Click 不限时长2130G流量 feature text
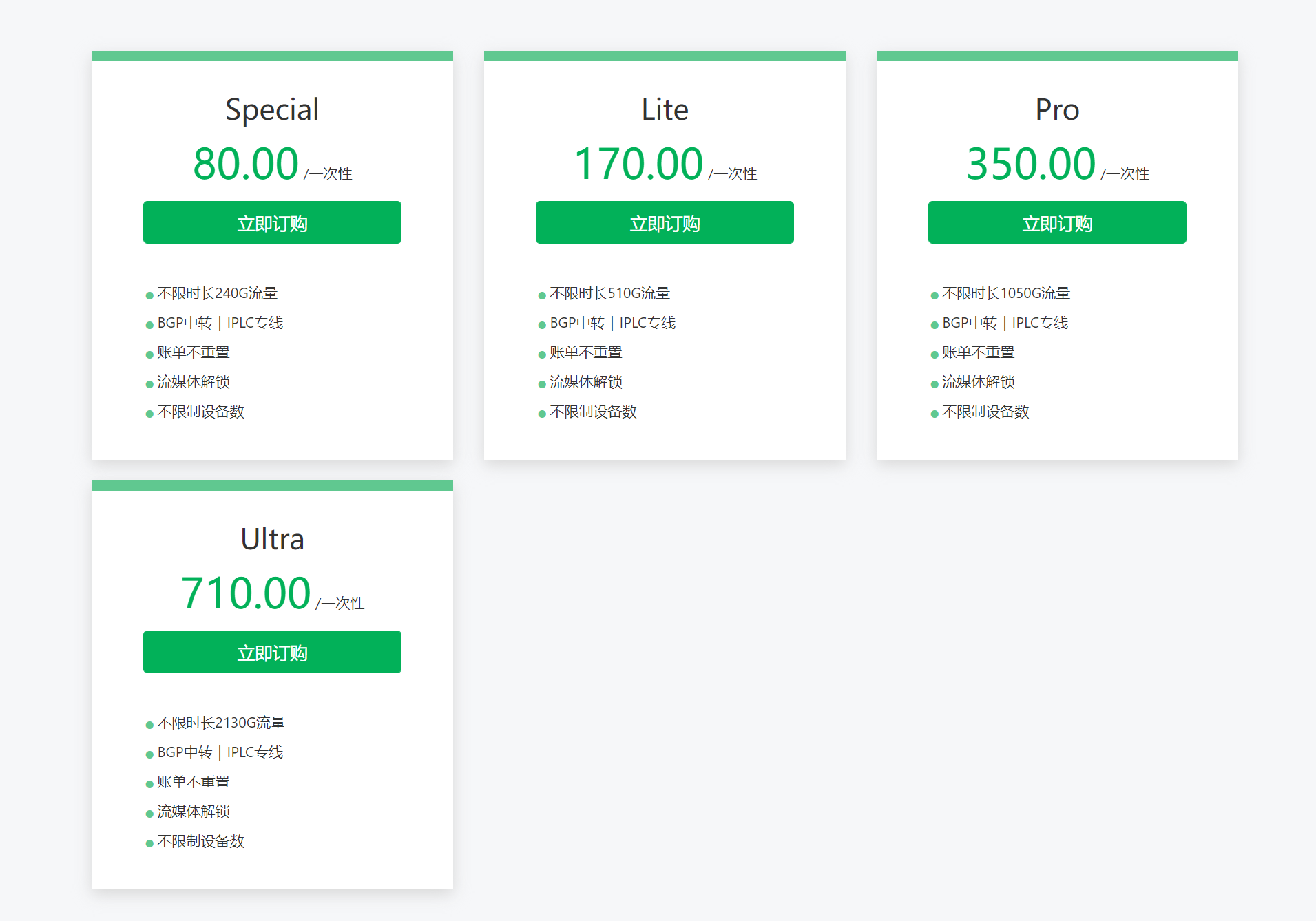The height and width of the screenshot is (921, 1316). pos(221,723)
